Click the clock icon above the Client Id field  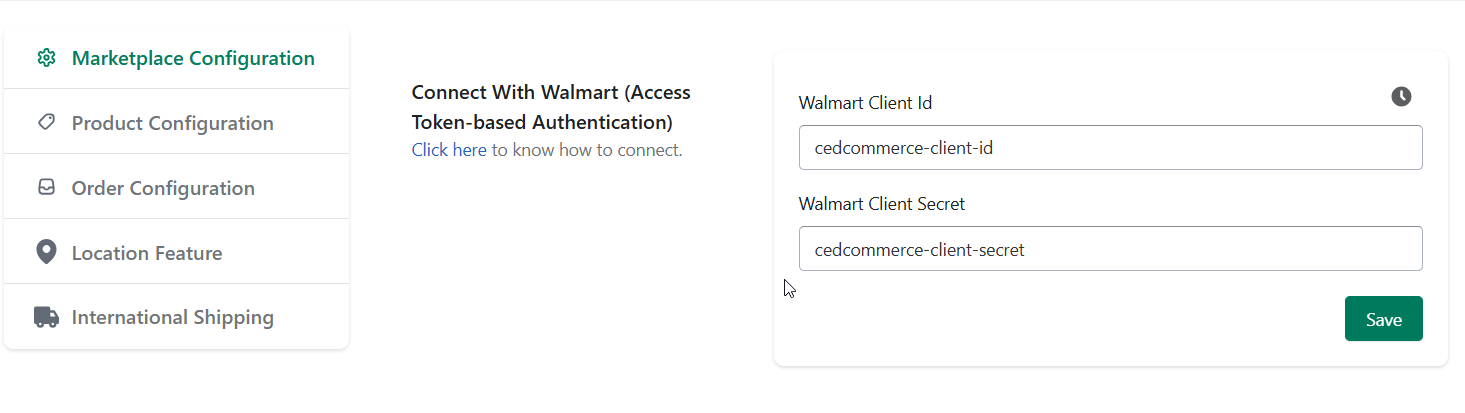coord(1401,96)
